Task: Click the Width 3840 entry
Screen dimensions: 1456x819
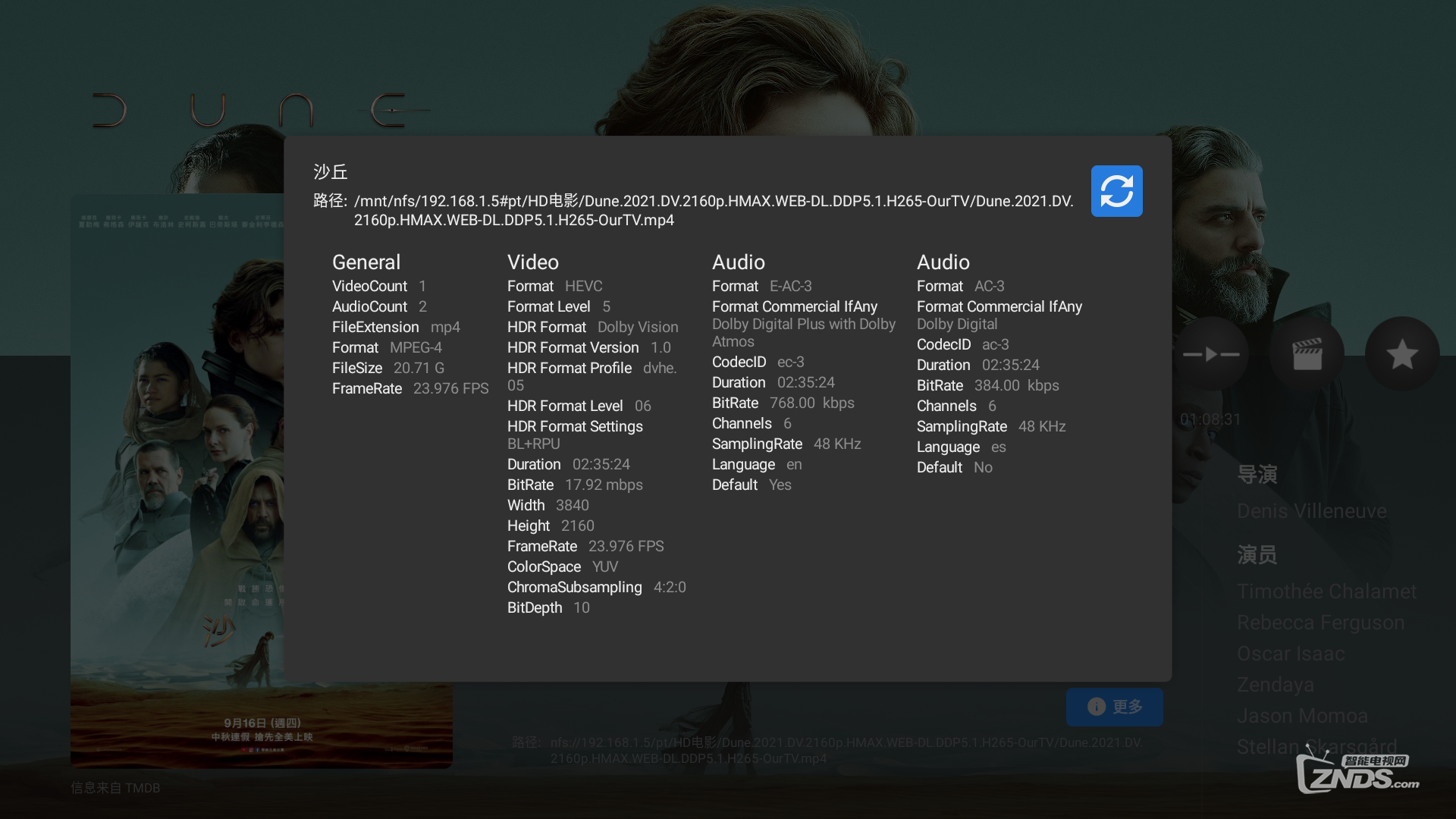Action: (x=548, y=505)
